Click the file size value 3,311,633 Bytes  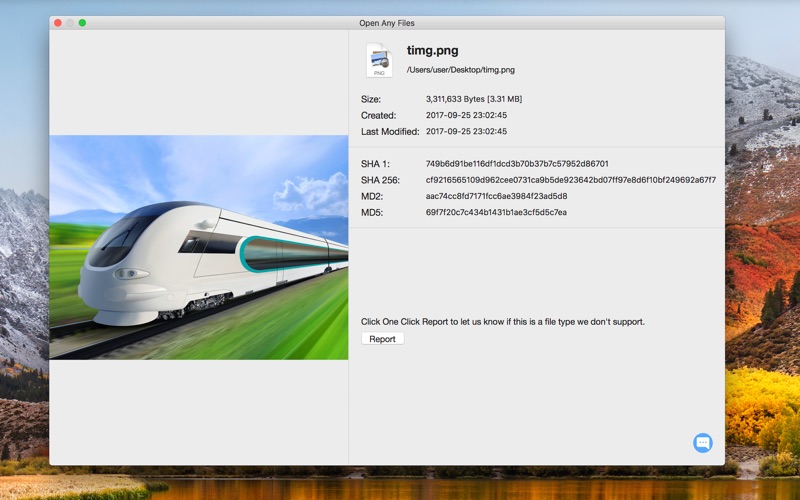coord(473,99)
